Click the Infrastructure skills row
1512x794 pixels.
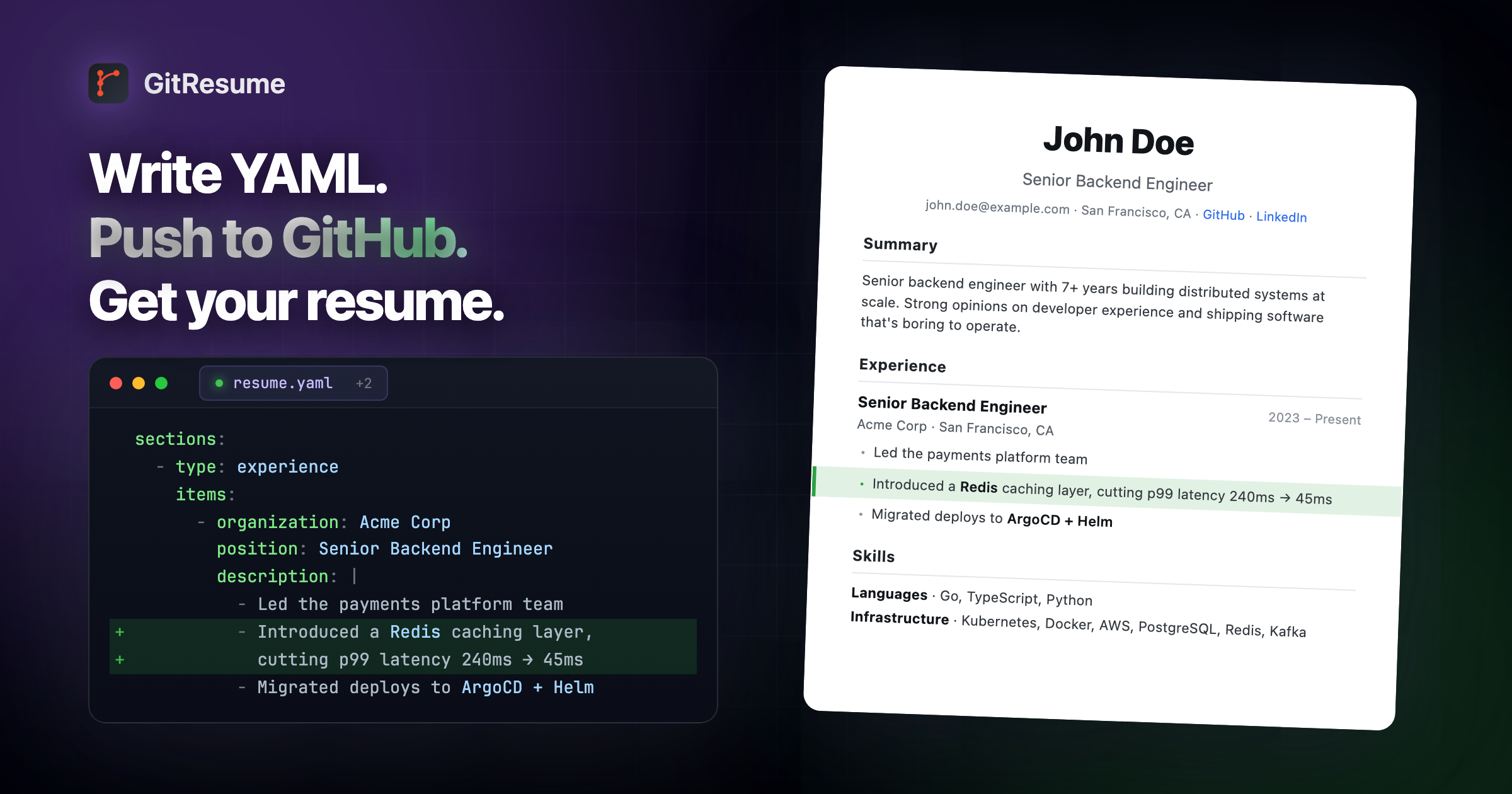[1078, 624]
